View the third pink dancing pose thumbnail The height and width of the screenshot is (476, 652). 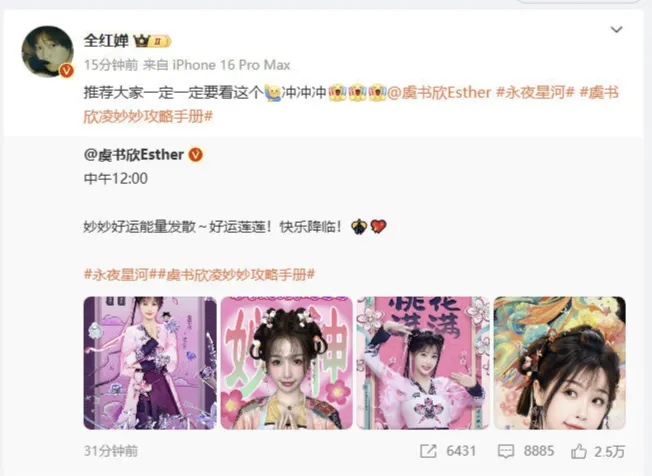[x=423, y=363]
